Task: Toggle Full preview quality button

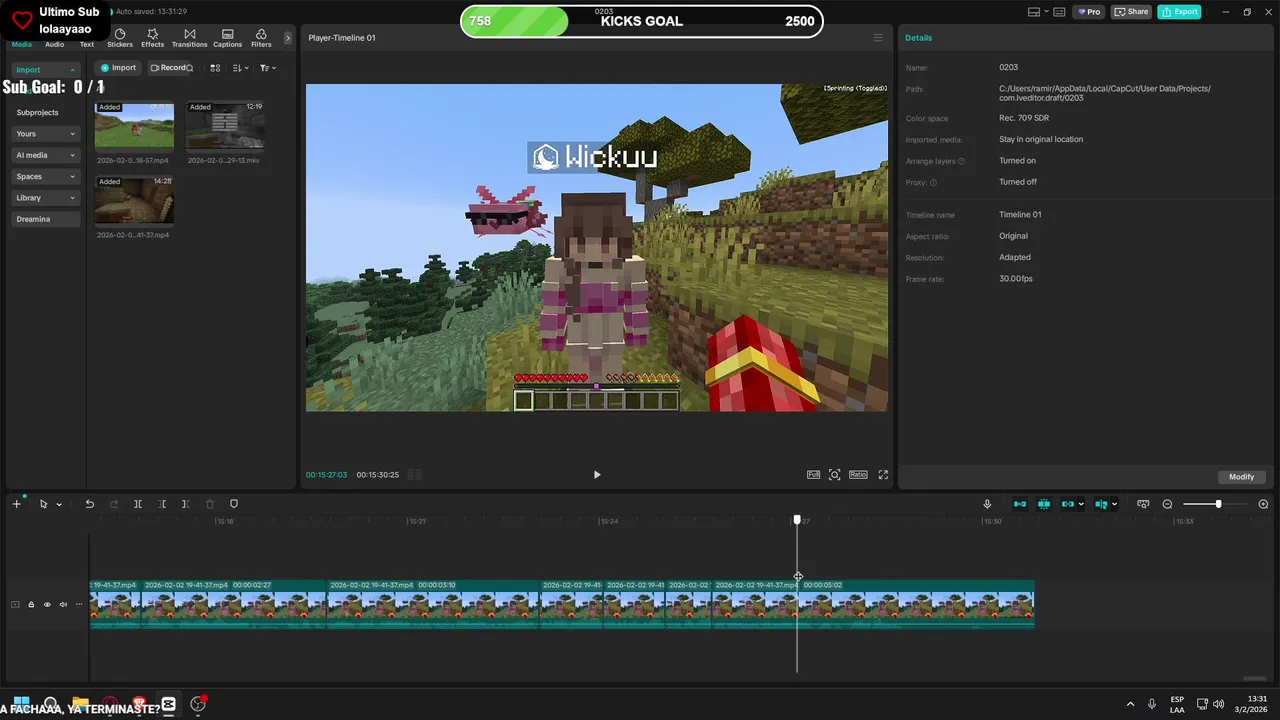Action: pos(813,475)
